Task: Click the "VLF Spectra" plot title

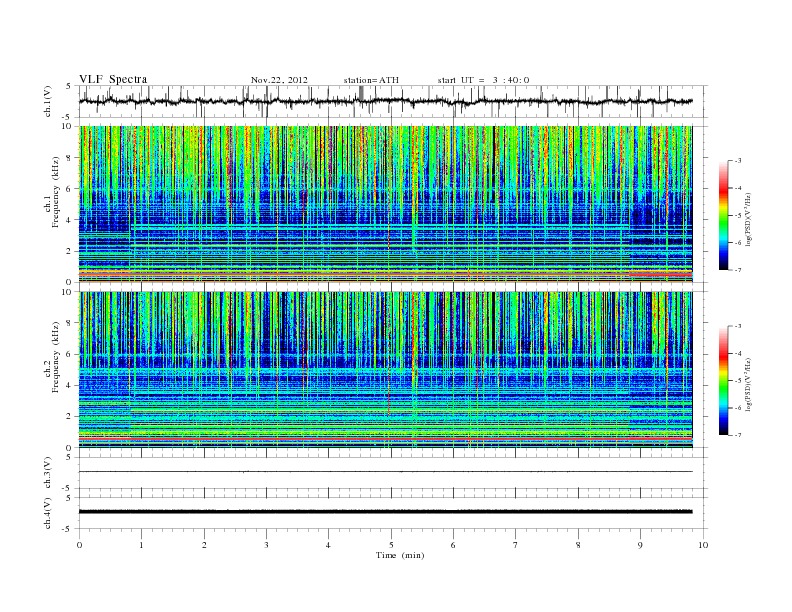Action: tap(113, 79)
